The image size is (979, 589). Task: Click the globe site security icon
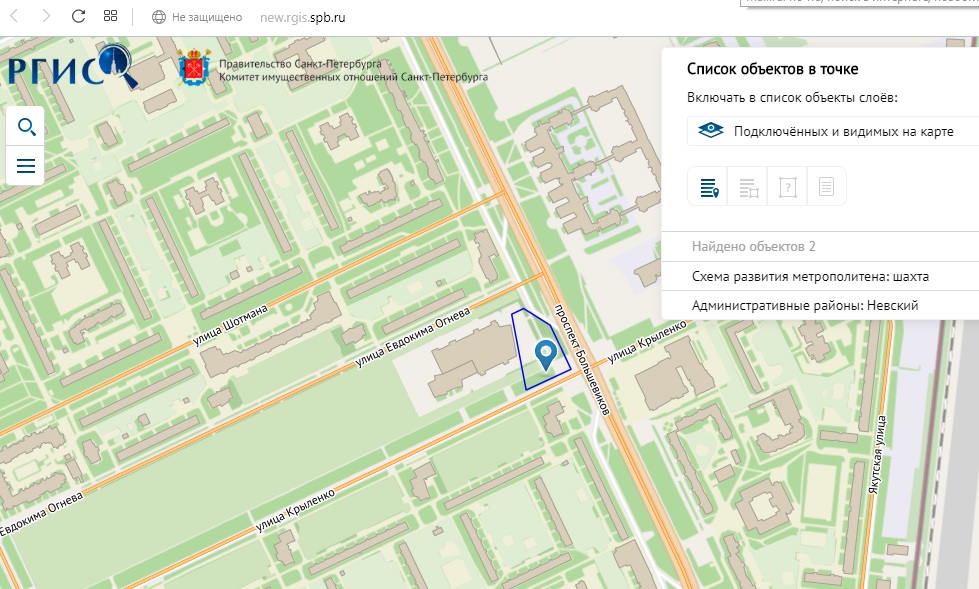click(158, 17)
